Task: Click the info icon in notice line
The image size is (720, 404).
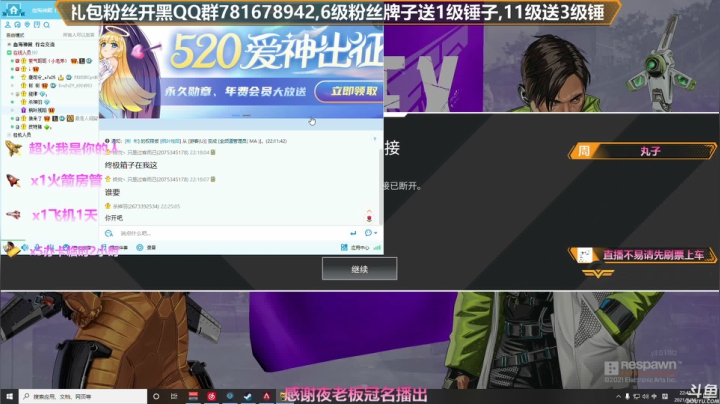Action: point(107,141)
